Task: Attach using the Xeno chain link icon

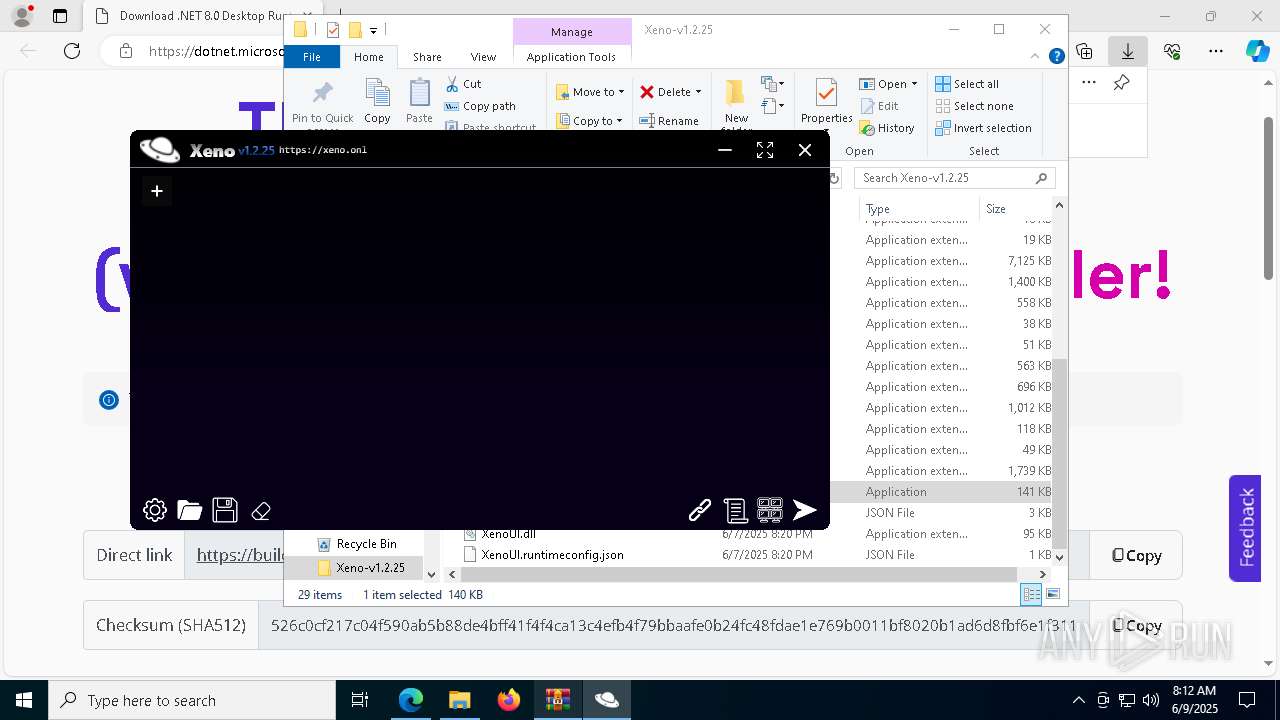Action: [x=700, y=511]
